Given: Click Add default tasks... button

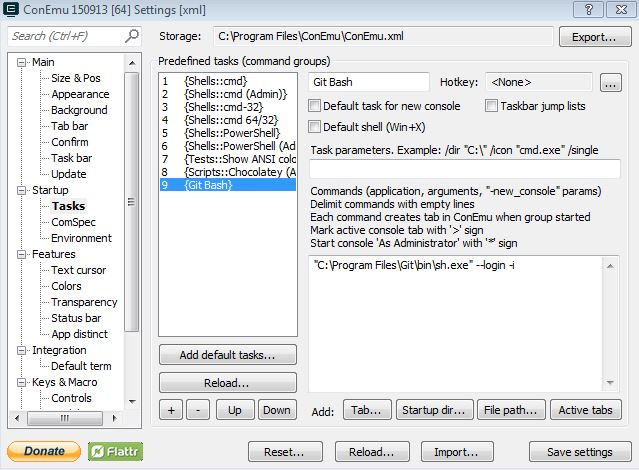Looking at the screenshot, I should 228,355.
